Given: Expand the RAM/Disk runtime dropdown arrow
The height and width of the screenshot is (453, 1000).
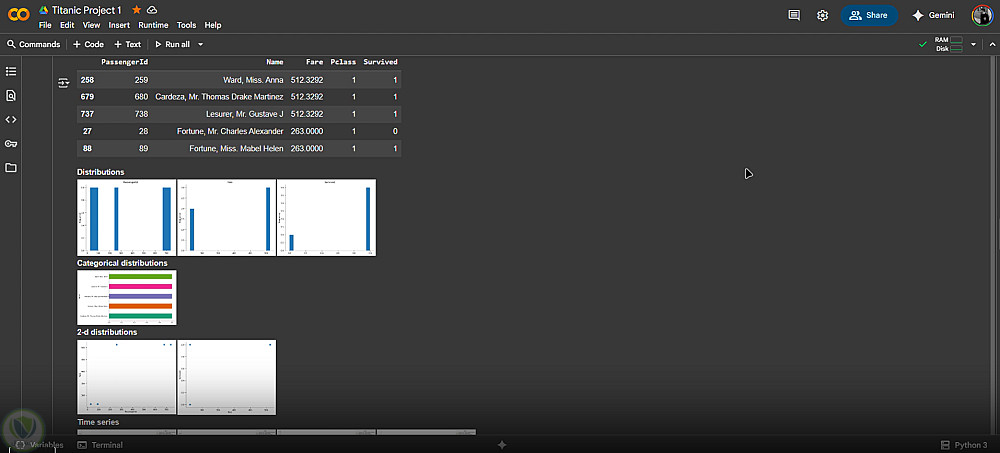Looking at the screenshot, I should click(973, 44).
